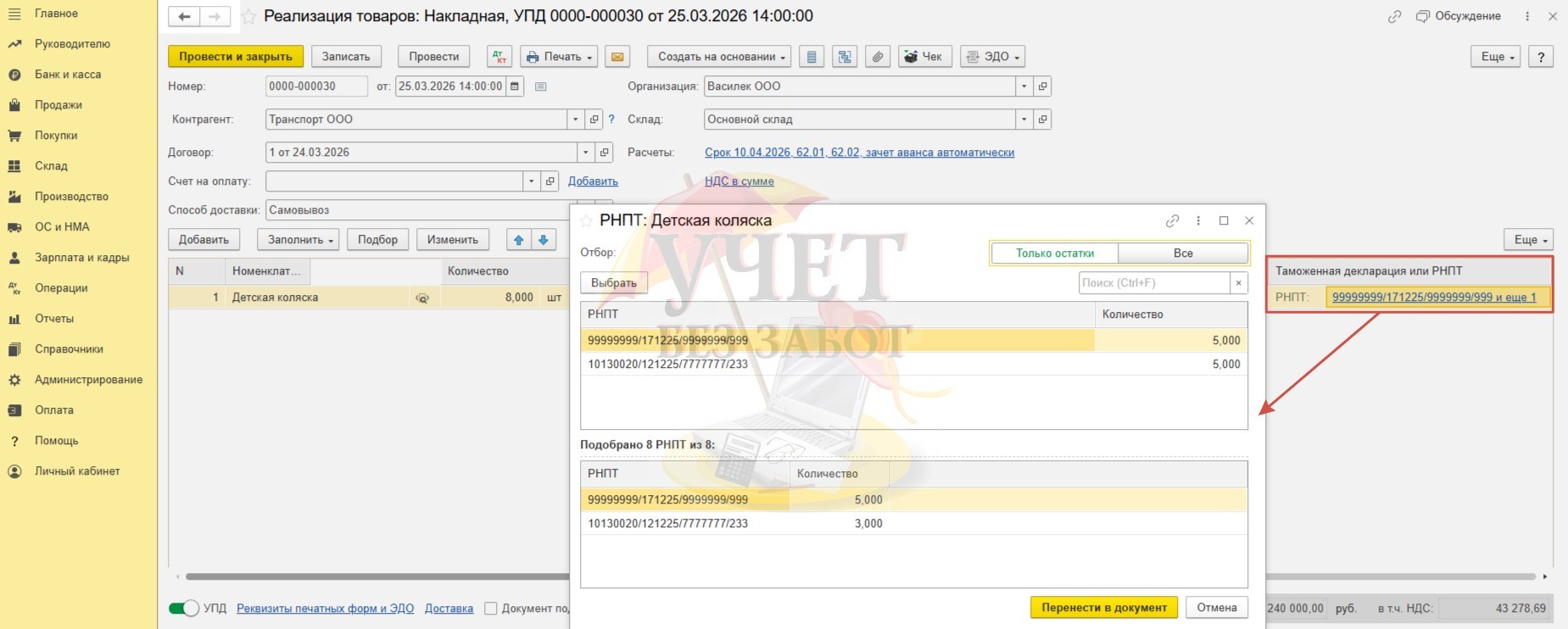1568x629 pixels.
Task: Switch the filter to Все
Action: click(1183, 253)
